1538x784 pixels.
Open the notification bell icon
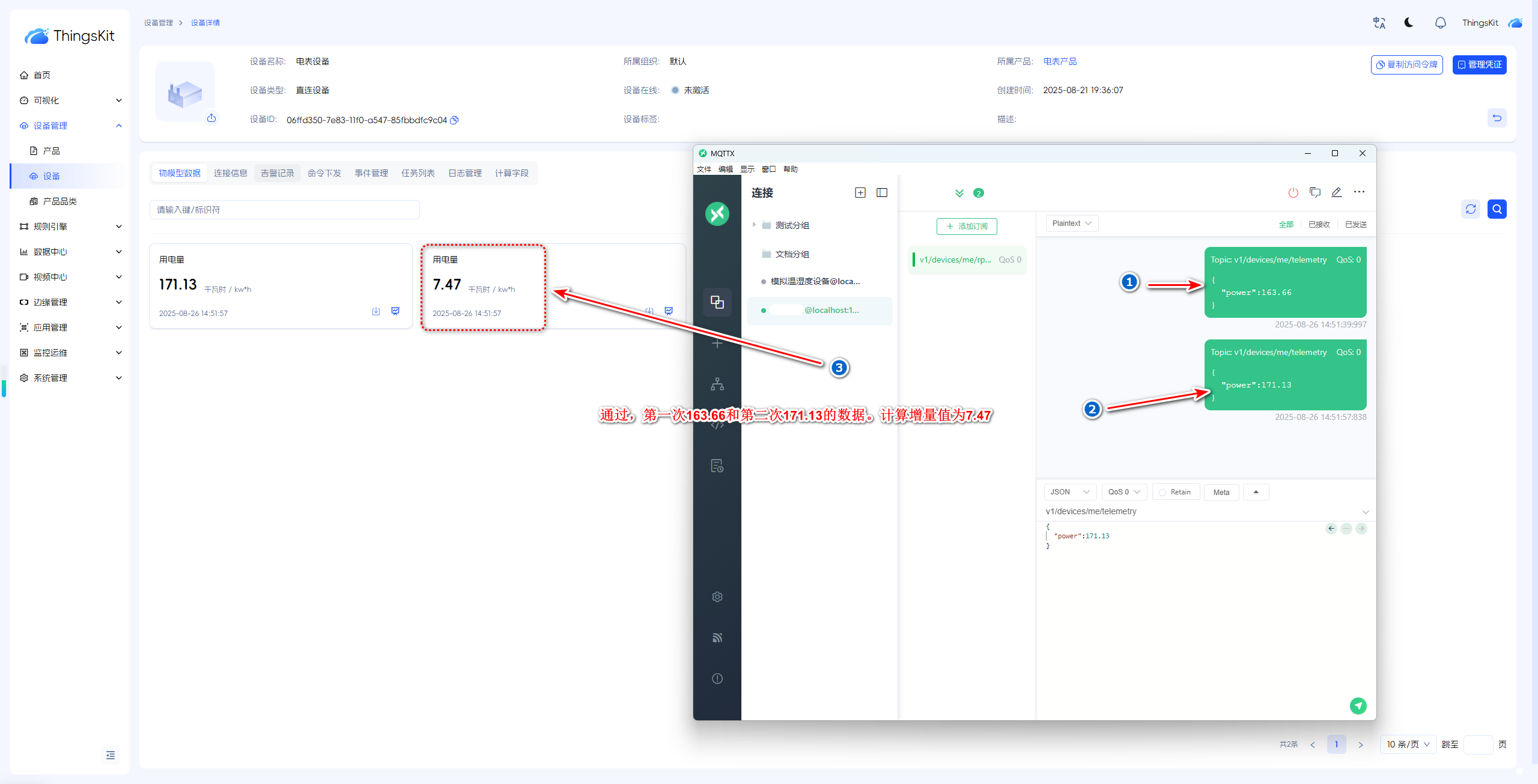pyautogui.click(x=1440, y=23)
